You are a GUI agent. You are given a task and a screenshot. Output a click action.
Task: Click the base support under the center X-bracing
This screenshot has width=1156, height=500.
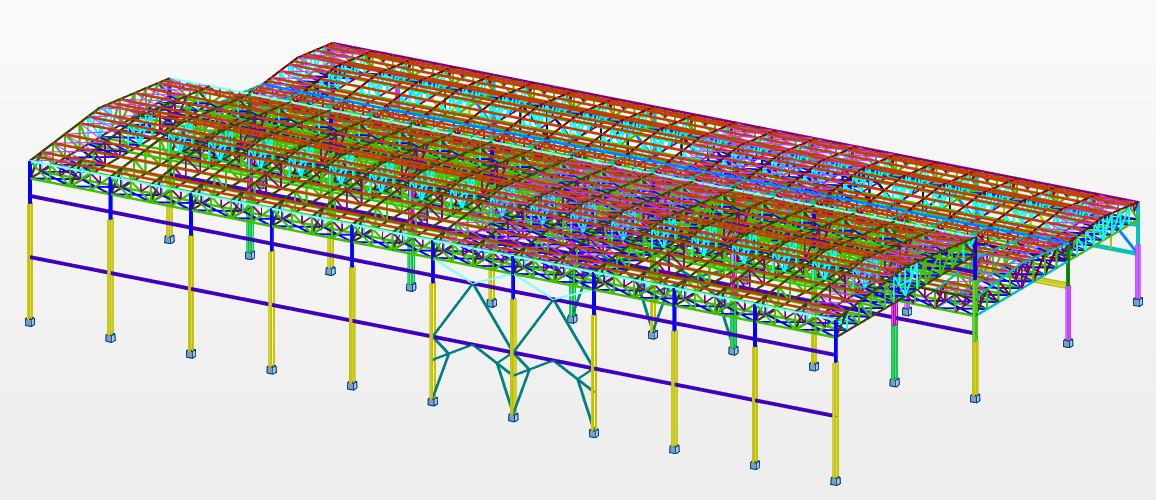pyautogui.click(x=513, y=417)
